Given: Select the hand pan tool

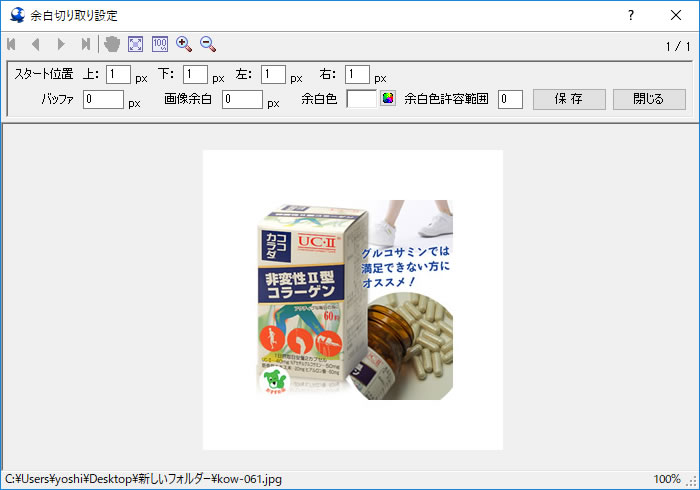Looking at the screenshot, I should click(112, 44).
